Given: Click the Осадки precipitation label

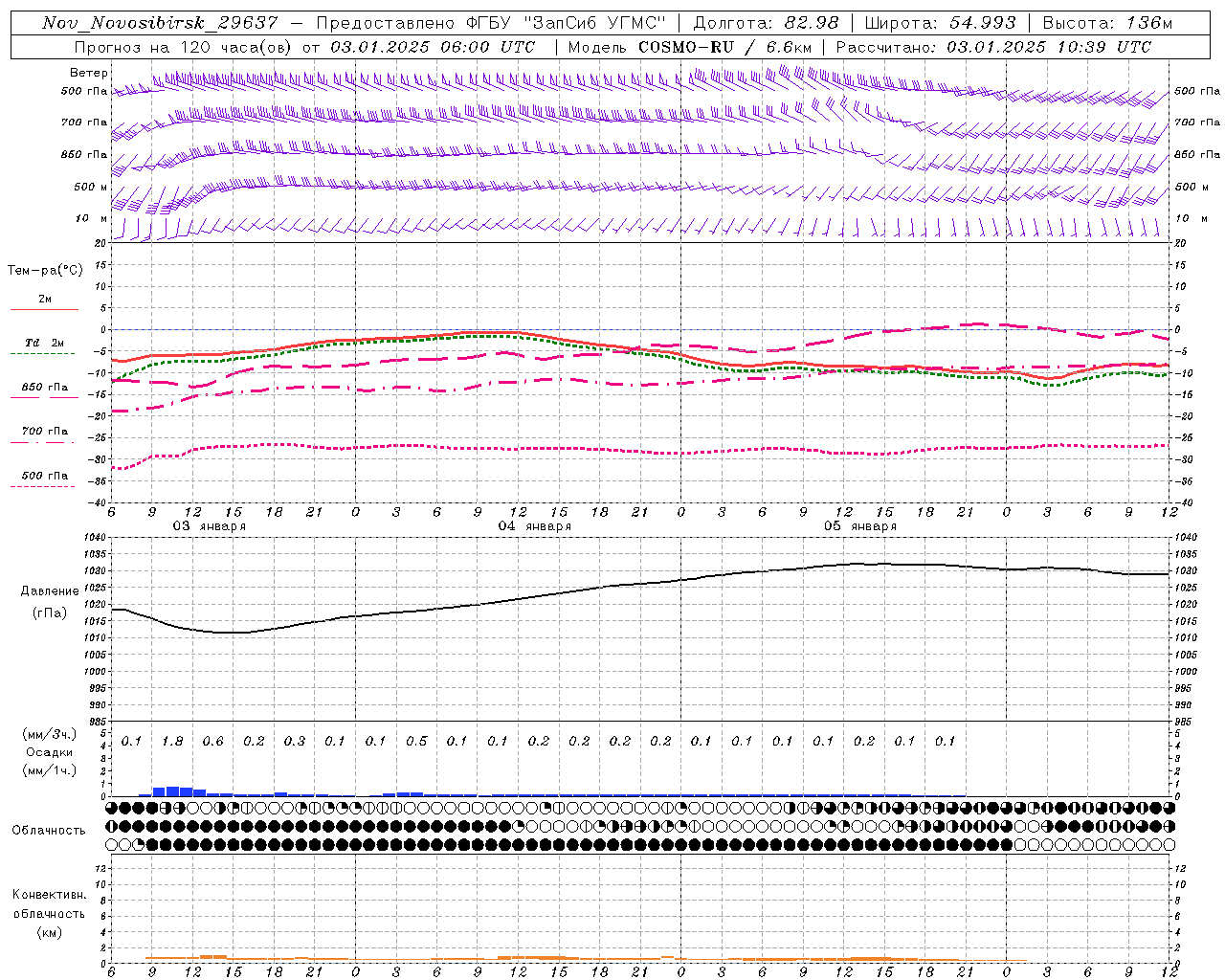Looking at the screenshot, I should click(x=50, y=752).
